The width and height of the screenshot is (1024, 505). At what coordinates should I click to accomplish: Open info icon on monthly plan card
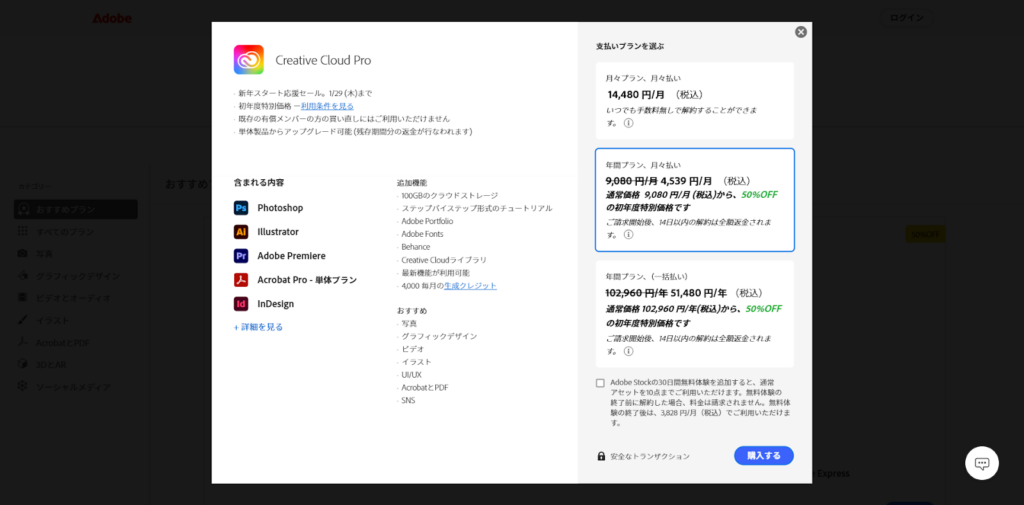(x=628, y=123)
